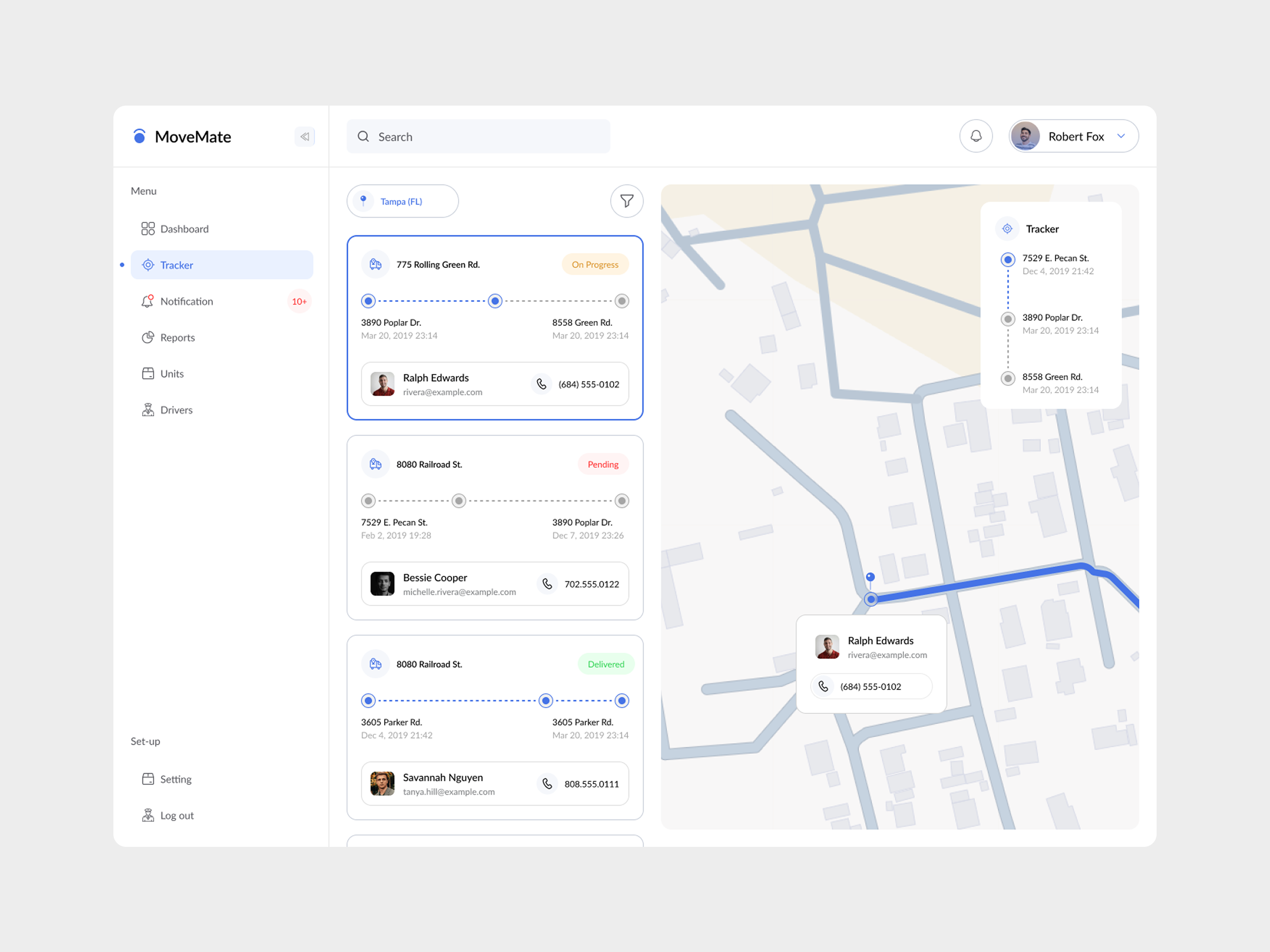This screenshot has height=952, width=1270.
Task: Click the filter icon above the shipment list
Action: pos(626,201)
